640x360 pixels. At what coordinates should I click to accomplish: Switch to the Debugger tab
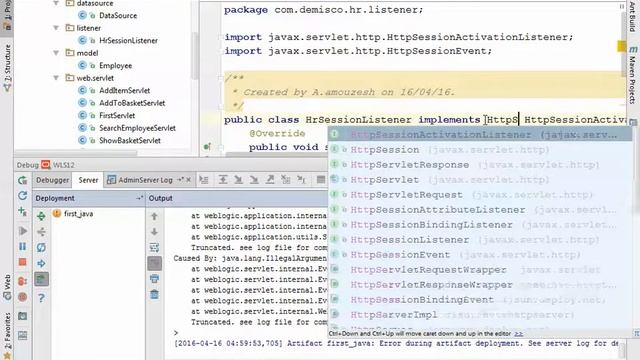coord(52,180)
